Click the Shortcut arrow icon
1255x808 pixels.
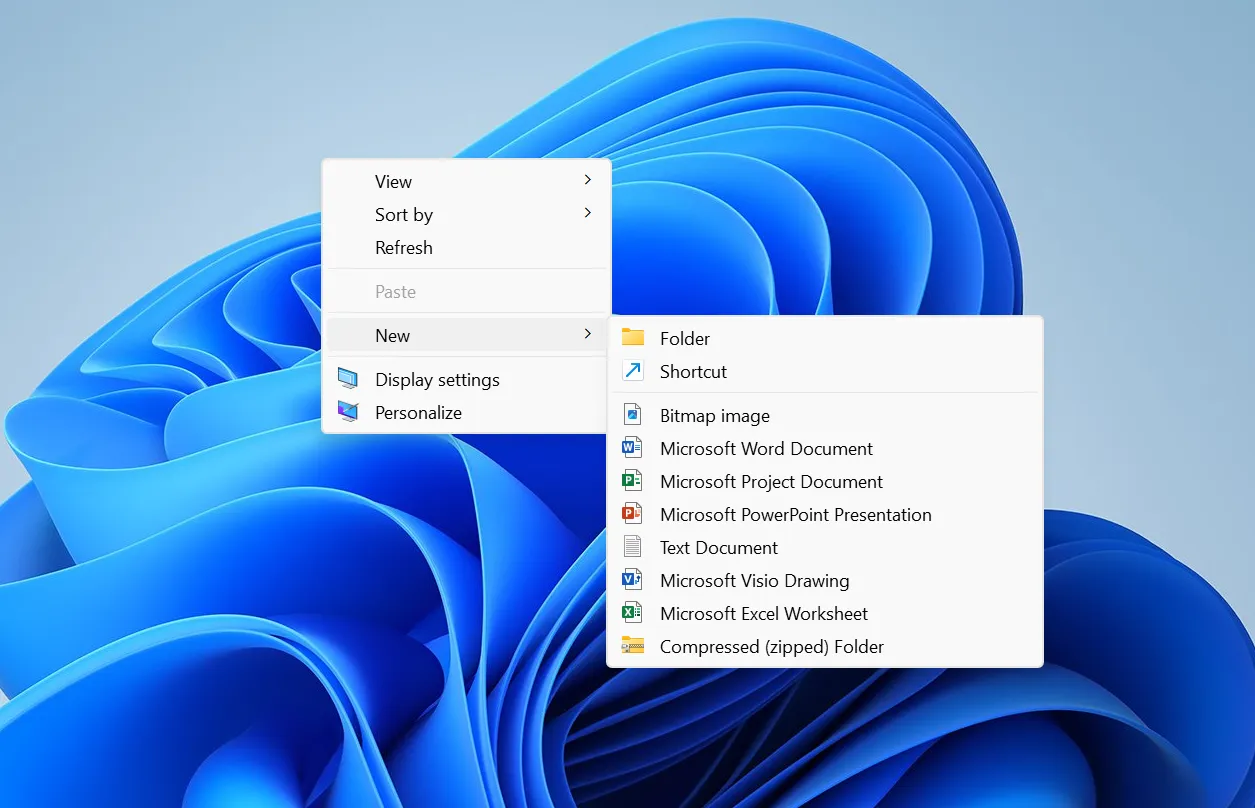click(633, 371)
